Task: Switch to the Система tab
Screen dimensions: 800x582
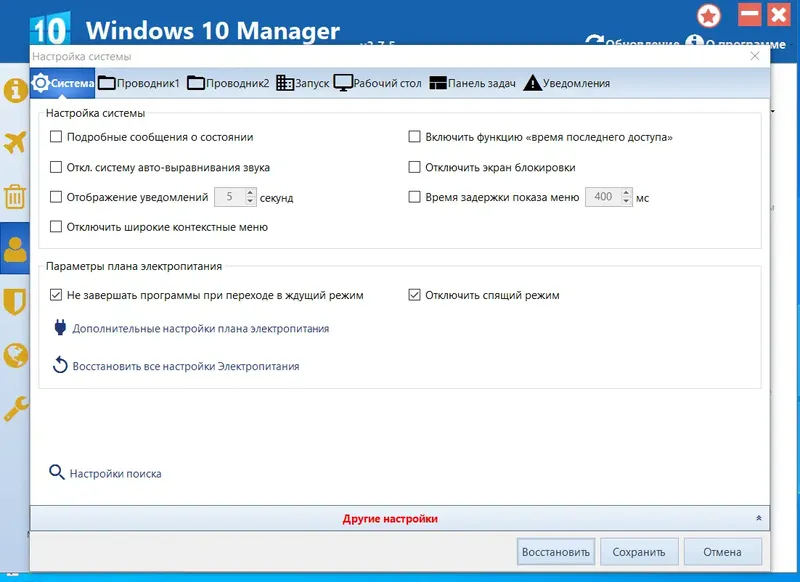Action: click(x=63, y=83)
